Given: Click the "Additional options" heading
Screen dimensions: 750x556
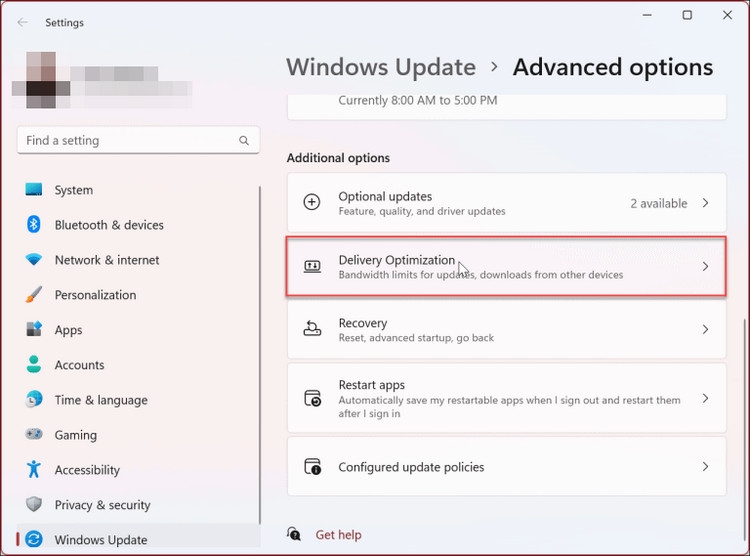Looking at the screenshot, I should [338, 158].
